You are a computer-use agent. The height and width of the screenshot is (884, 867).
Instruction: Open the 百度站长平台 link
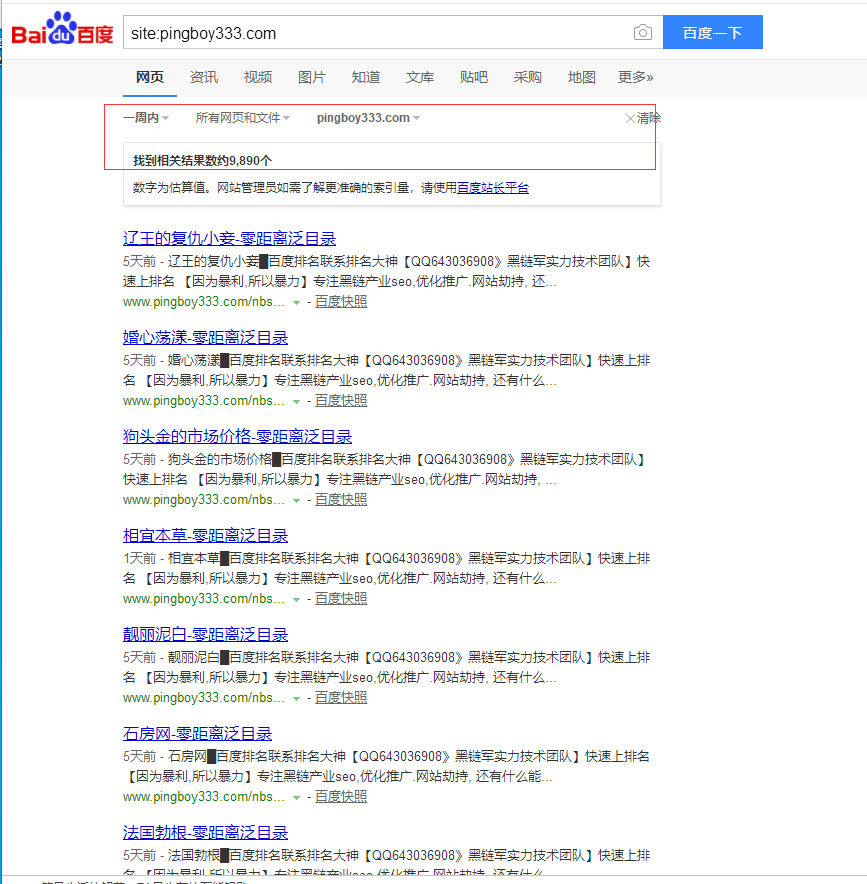point(493,187)
